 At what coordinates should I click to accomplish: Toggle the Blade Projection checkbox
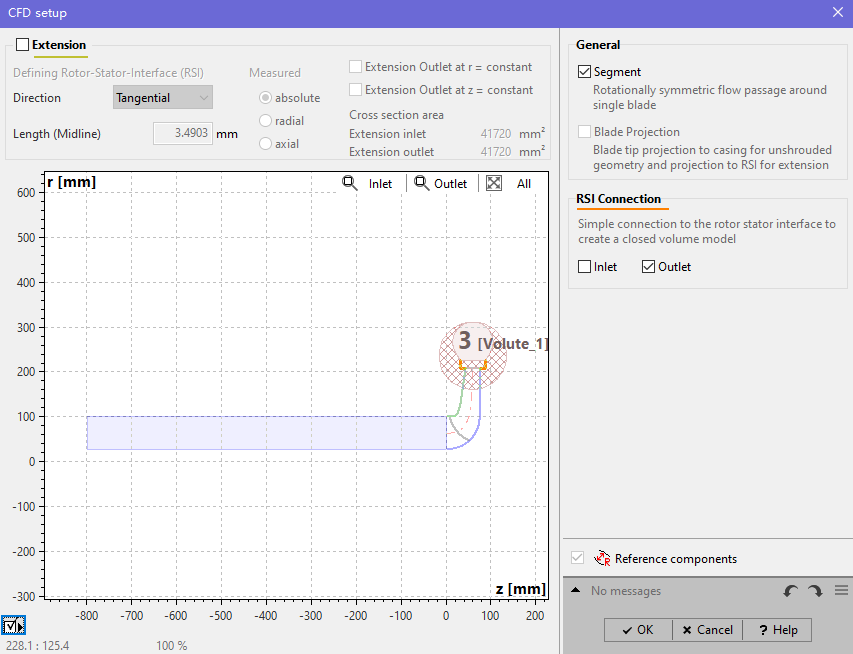click(x=584, y=132)
